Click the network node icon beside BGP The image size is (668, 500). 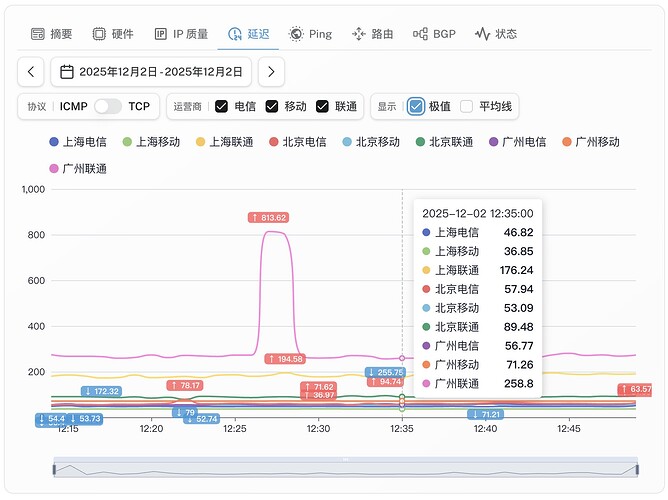coord(420,34)
